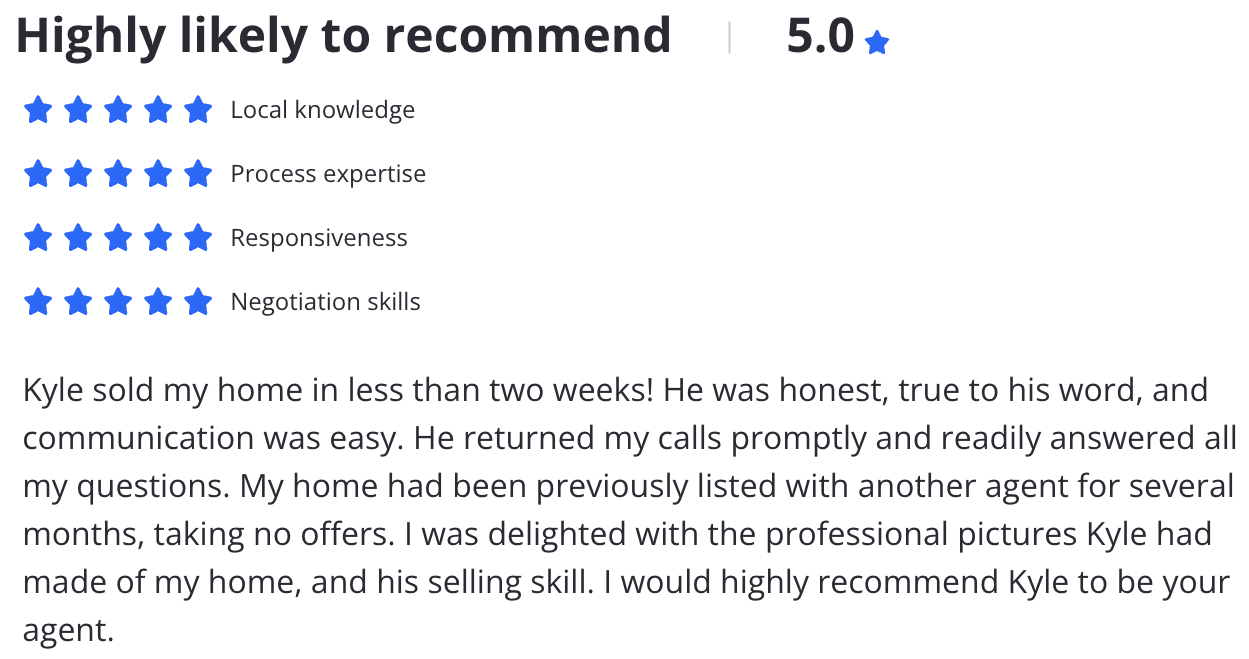Screen dimensions: 1249x659
Task: Click the fourth star of Negotiation skills
Action: coord(158,302)
